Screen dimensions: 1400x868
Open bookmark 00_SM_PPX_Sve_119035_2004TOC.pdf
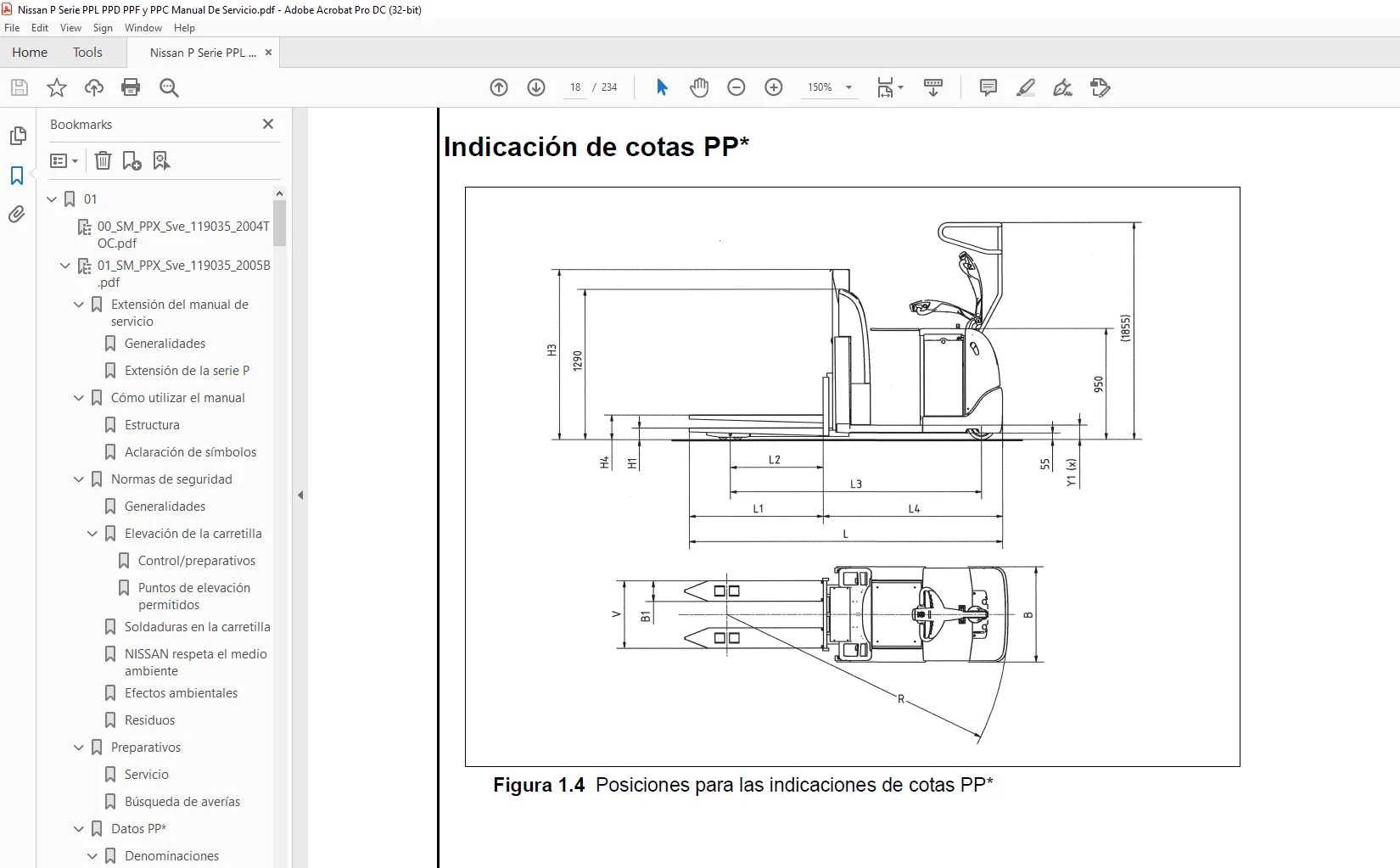tap(182, 235)
